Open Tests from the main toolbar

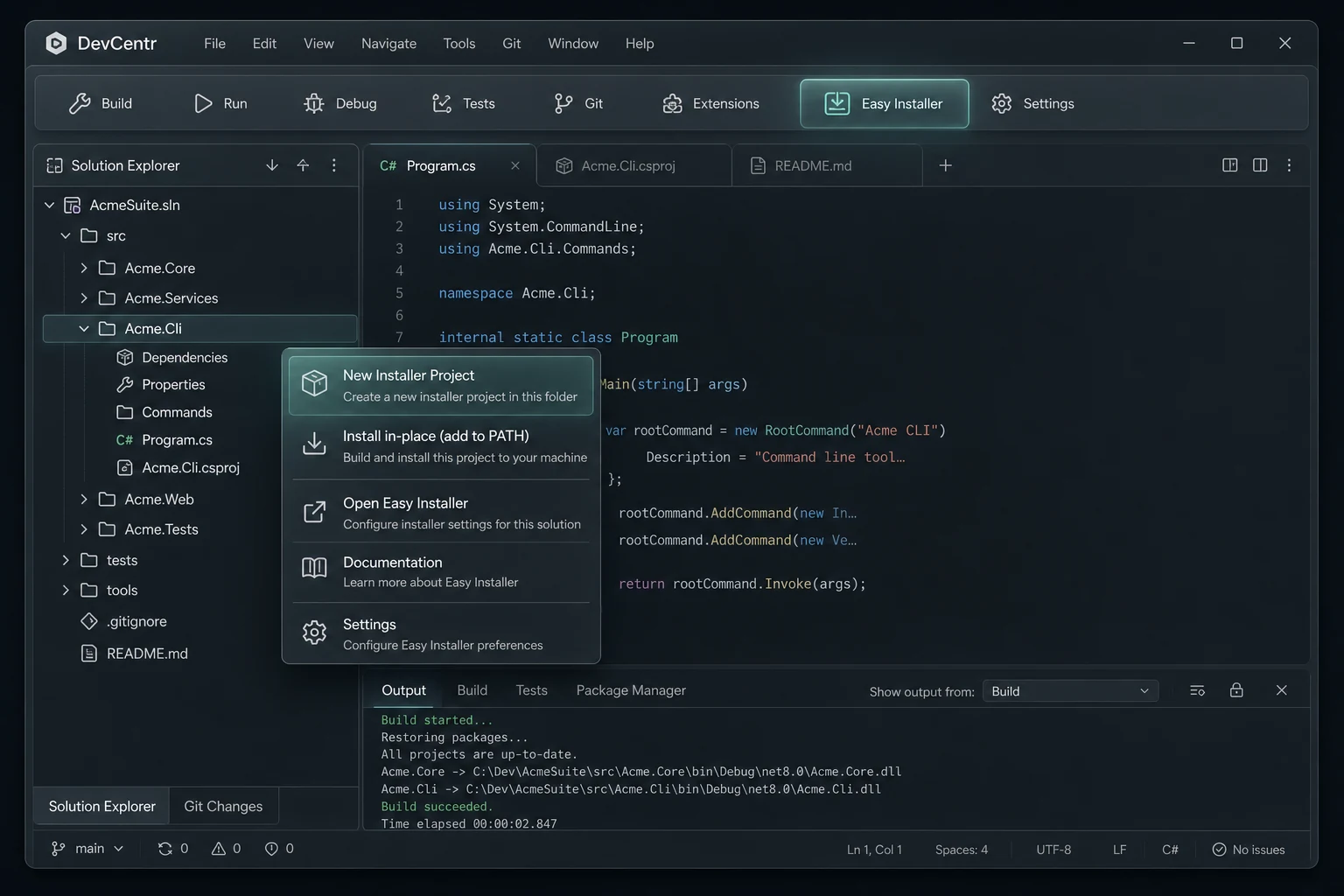463,103
